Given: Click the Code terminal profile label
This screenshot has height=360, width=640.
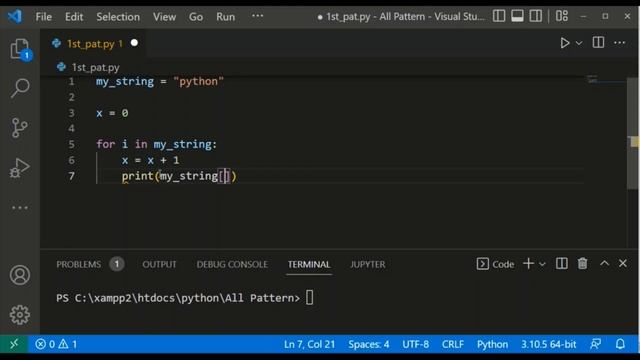Looking at the screenshot, I should [x=495, y=264].
